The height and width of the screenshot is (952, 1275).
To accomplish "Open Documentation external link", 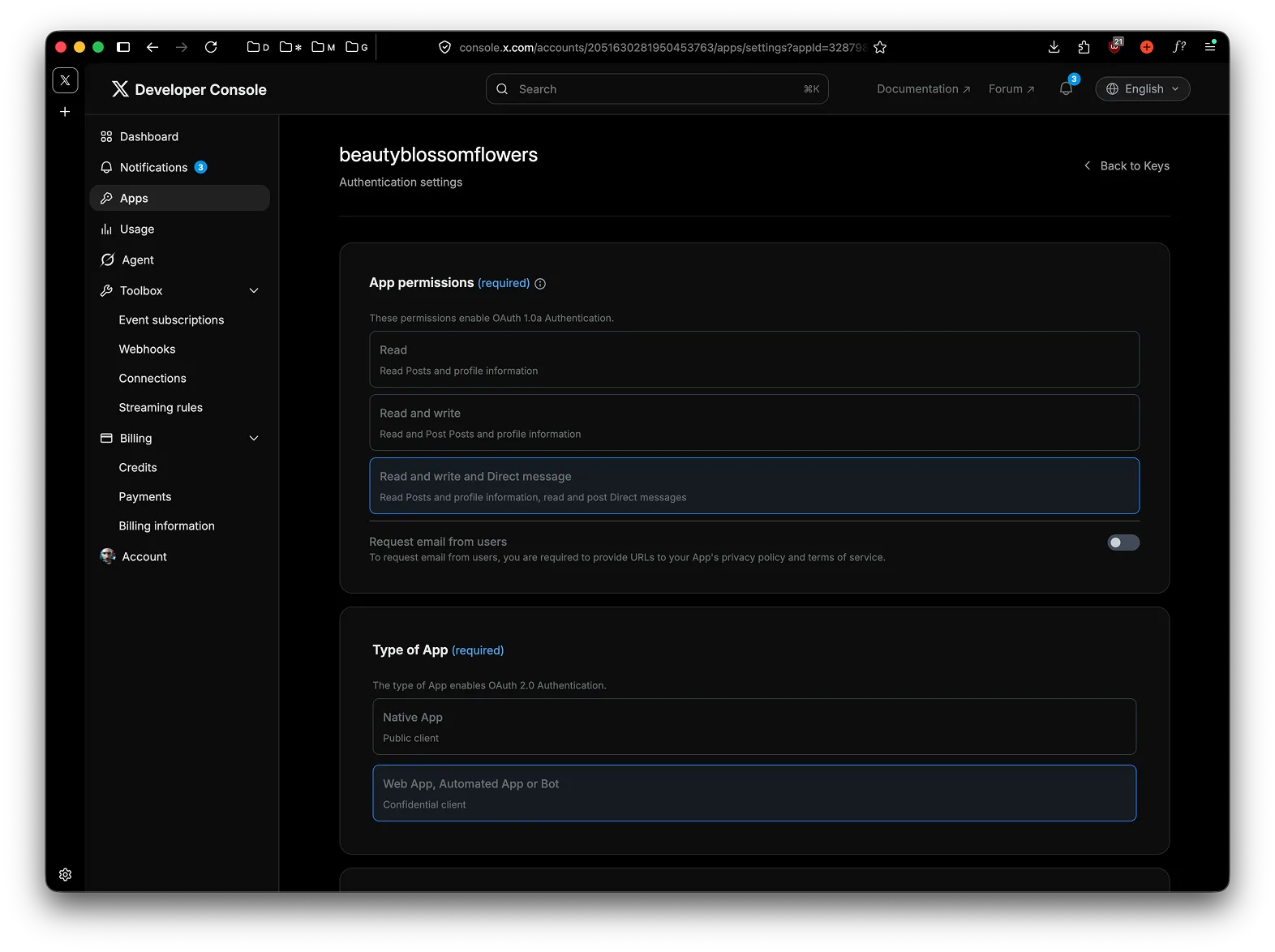I will click(x=923, y=89).
